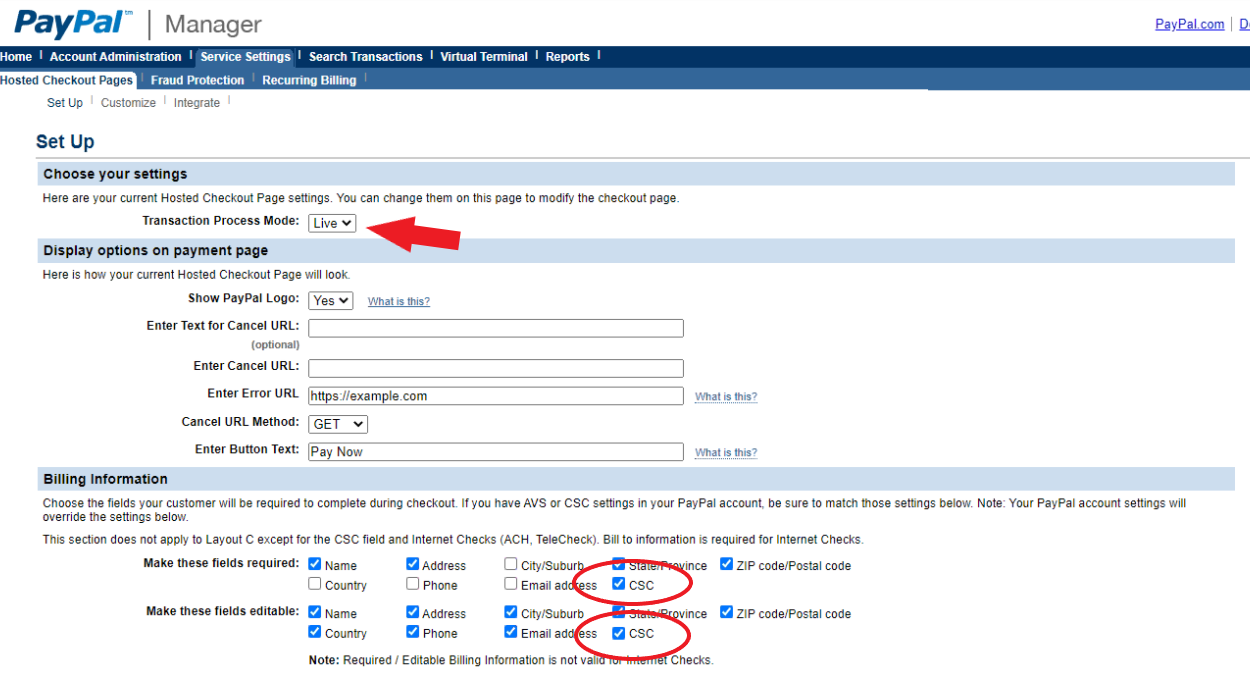Open the Show PayPal Logo dropdown
The width and height of the screenshot is (1250, 683).
(x=331, y=300)
